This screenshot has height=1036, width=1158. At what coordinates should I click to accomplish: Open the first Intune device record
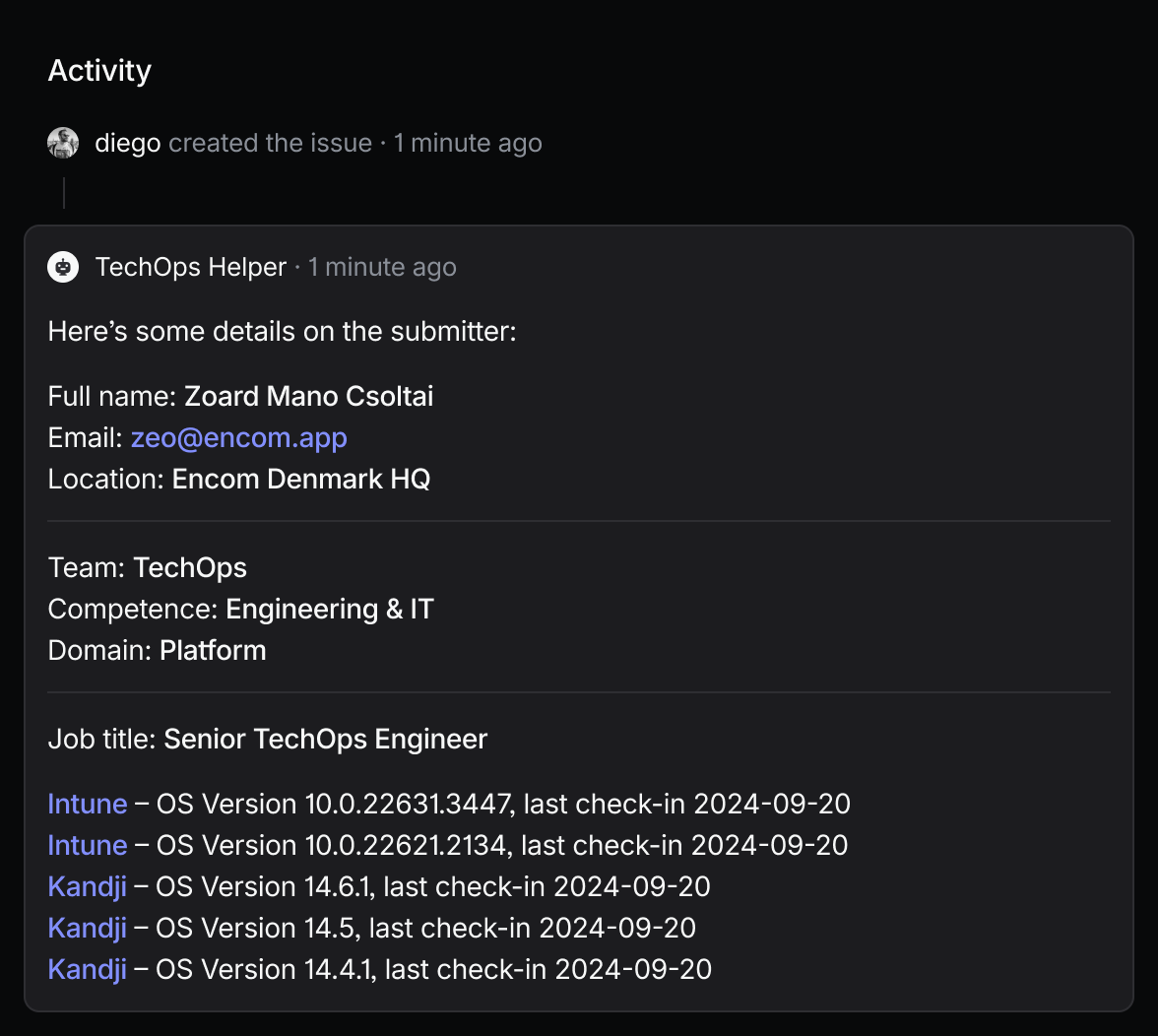87,805
